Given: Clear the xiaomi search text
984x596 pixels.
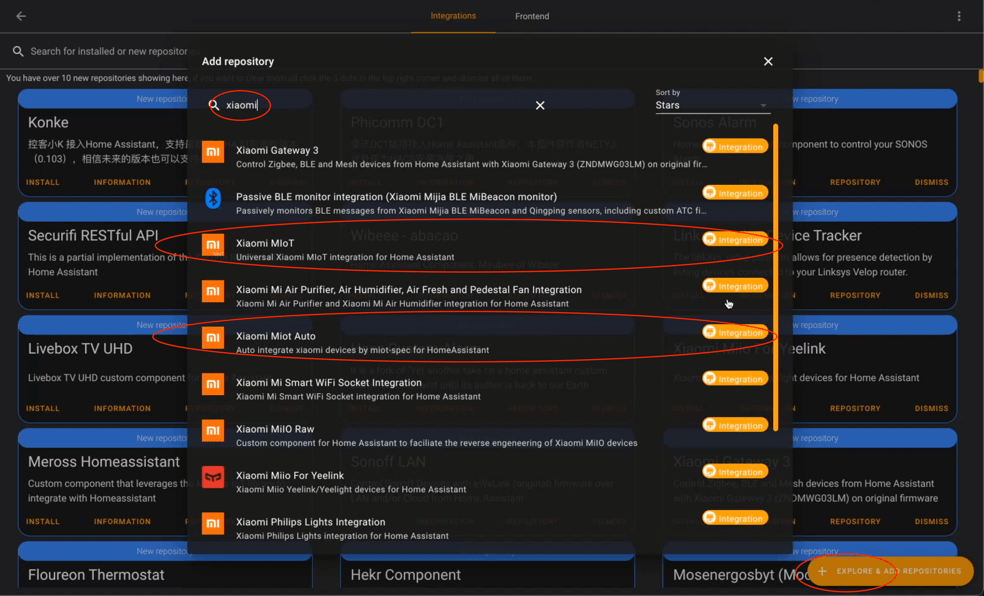Looking at the screenshot, I should pos(540,105).
